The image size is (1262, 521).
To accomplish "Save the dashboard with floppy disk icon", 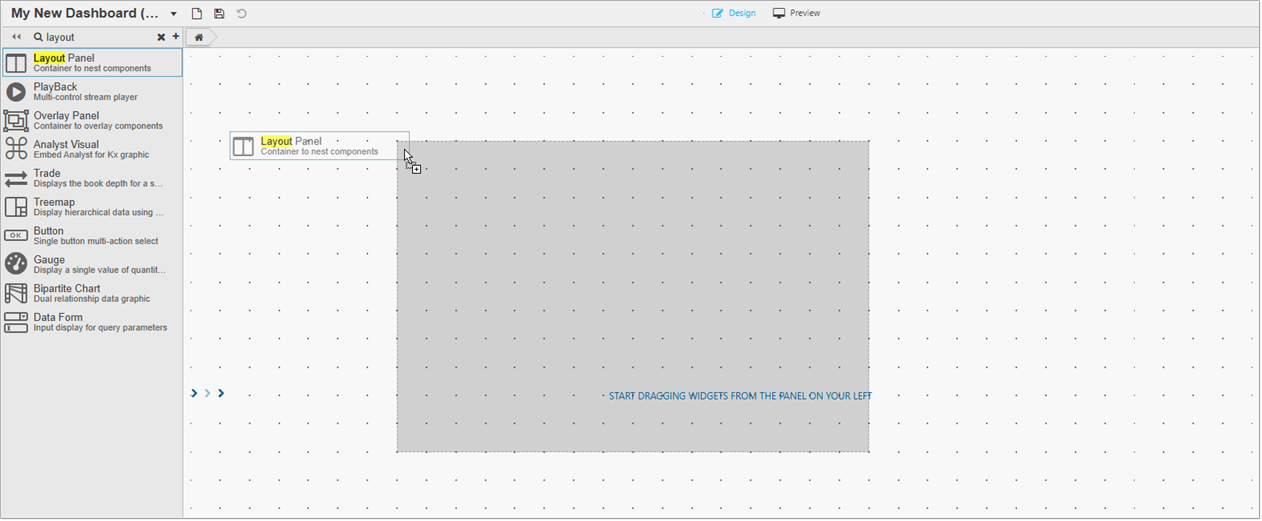I will (219, 14).
